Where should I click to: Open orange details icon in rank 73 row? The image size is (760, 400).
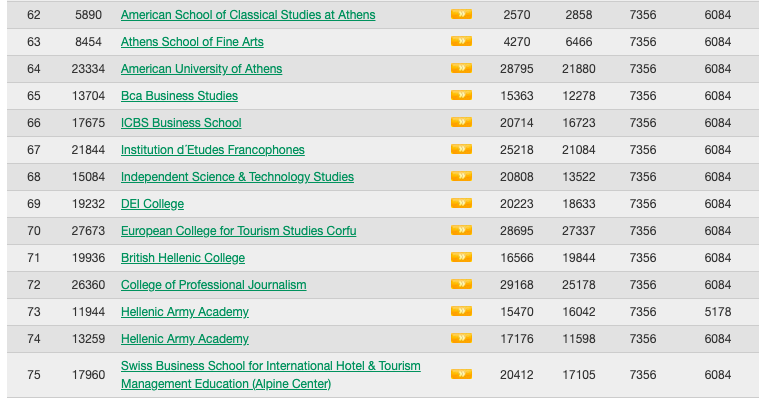[x=461, y=311]
